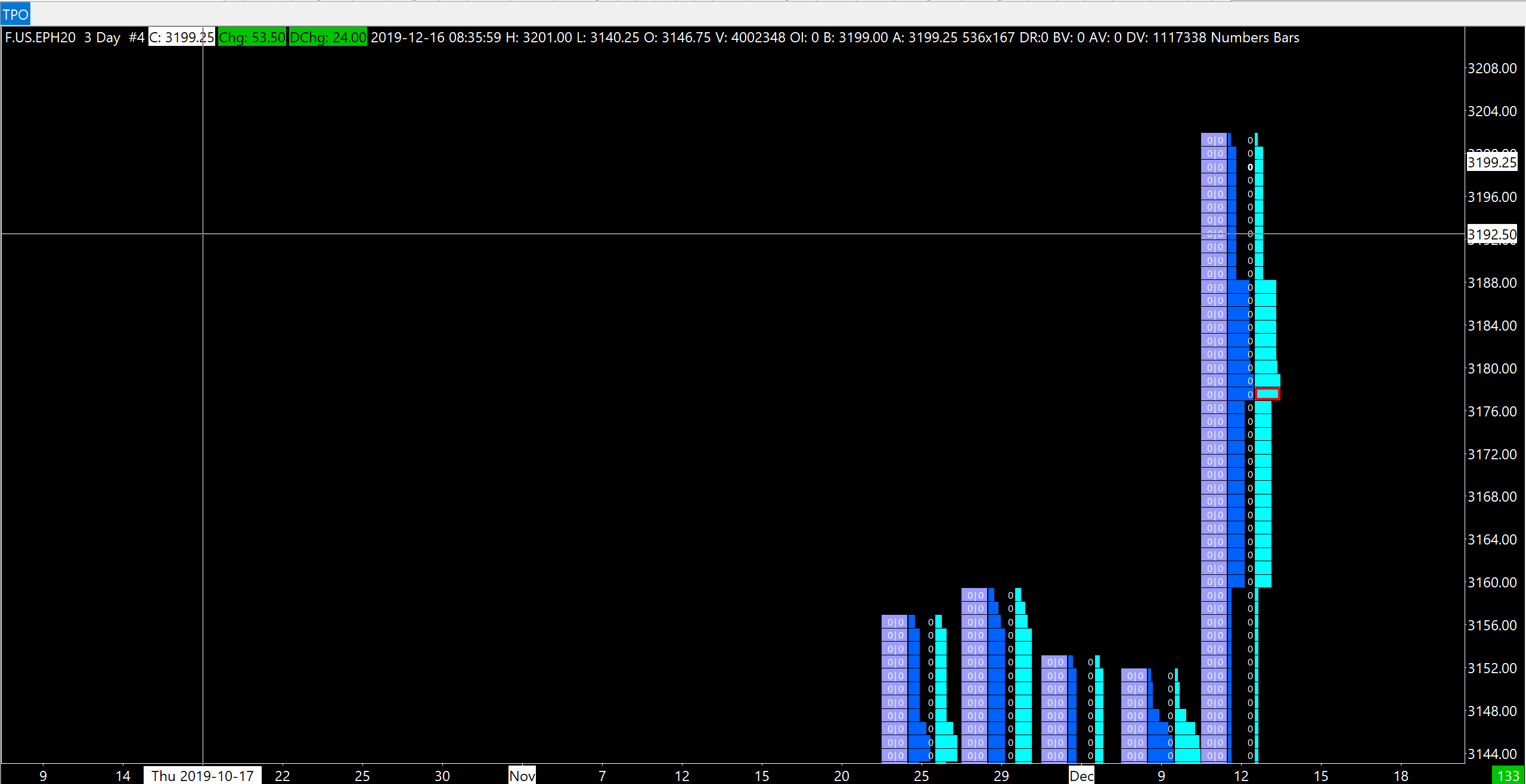1526x784 pixels.
Task: Click the 3208.00 price scale label
Action: pyautogui.click(x=1491, y=69)
